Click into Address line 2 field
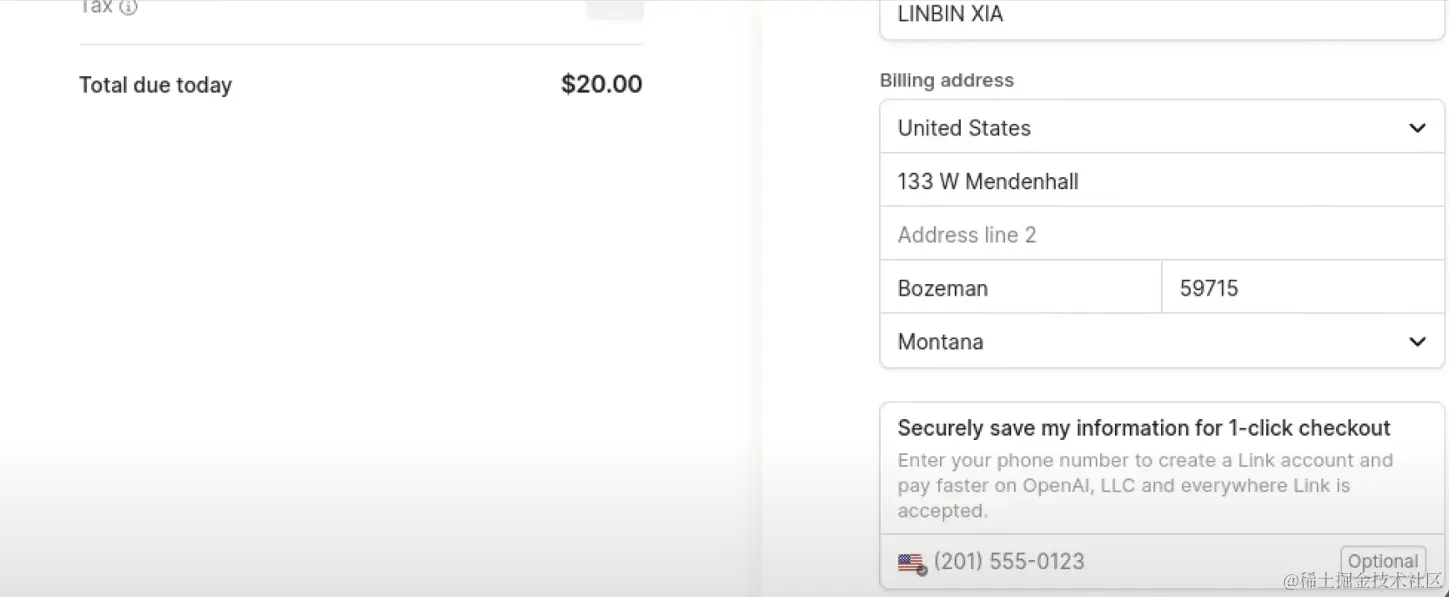 click(1160, 235)
